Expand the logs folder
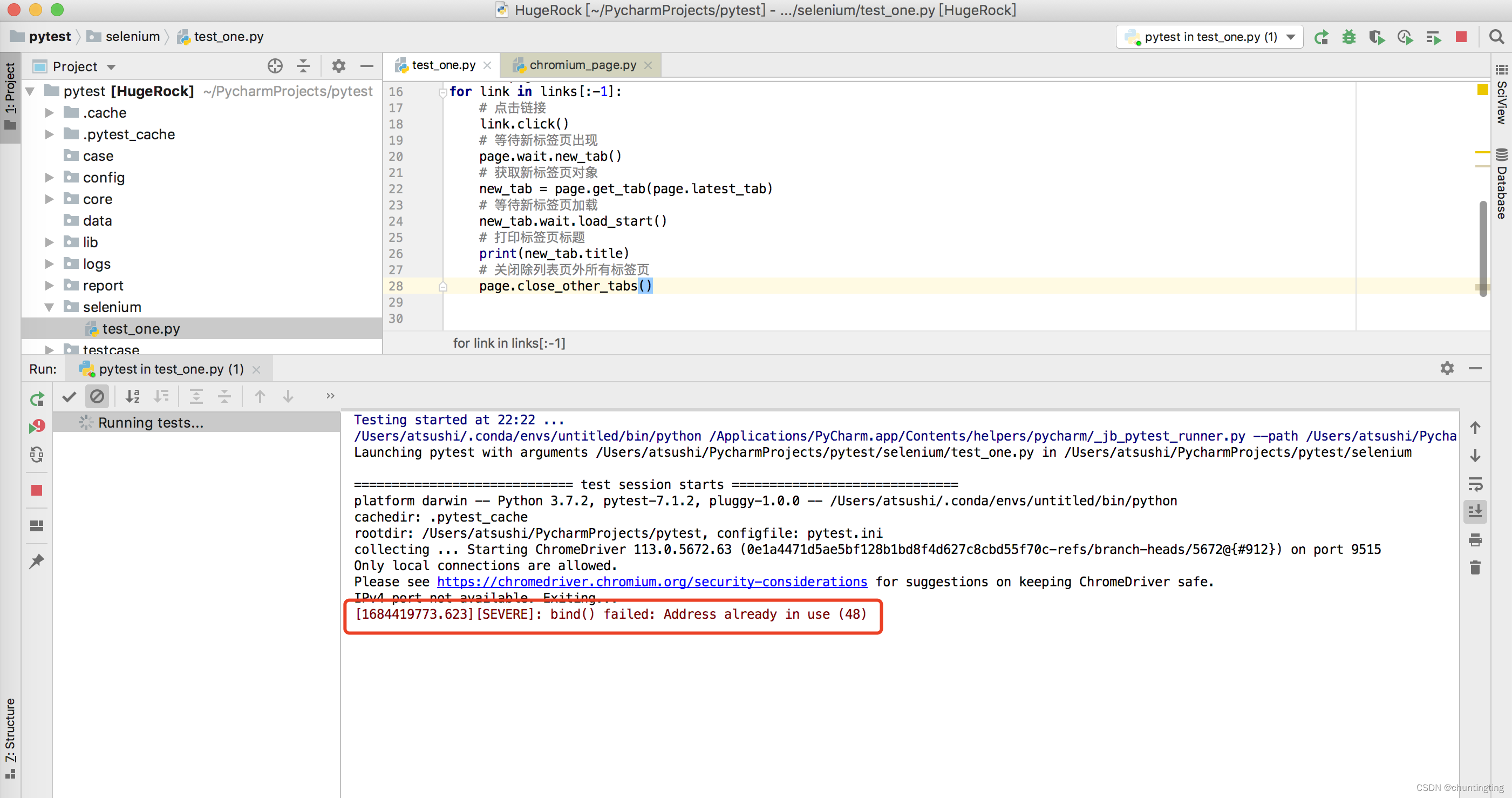 pyautogui.click(x=49, y=263)
